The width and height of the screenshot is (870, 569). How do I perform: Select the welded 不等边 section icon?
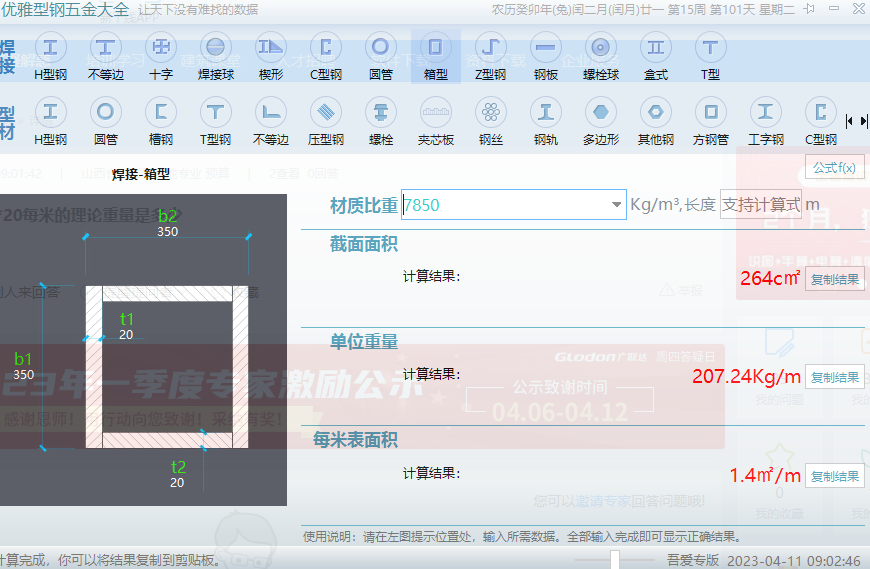point(105,57)
